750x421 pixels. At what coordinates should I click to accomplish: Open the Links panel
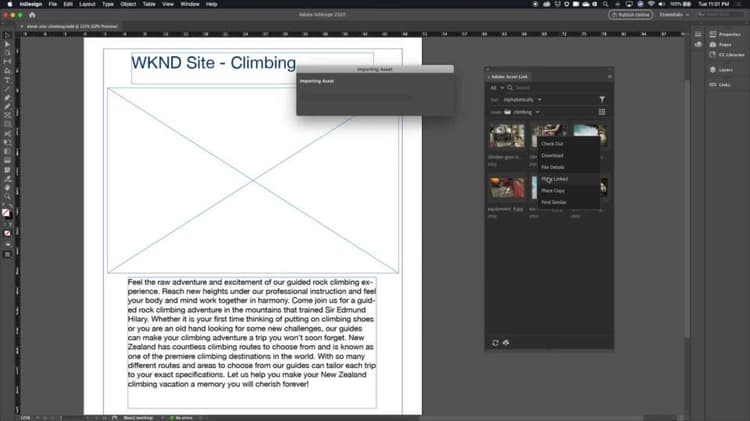[x=720, y=85]
